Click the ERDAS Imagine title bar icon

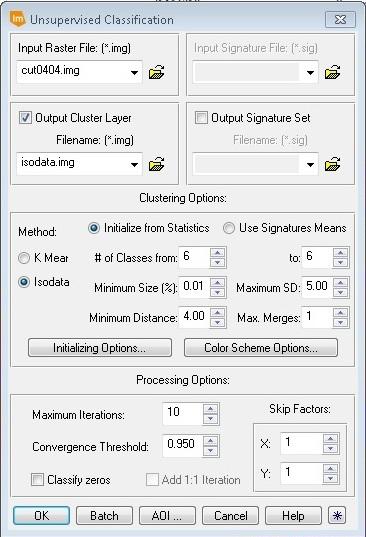pos(17,19)
